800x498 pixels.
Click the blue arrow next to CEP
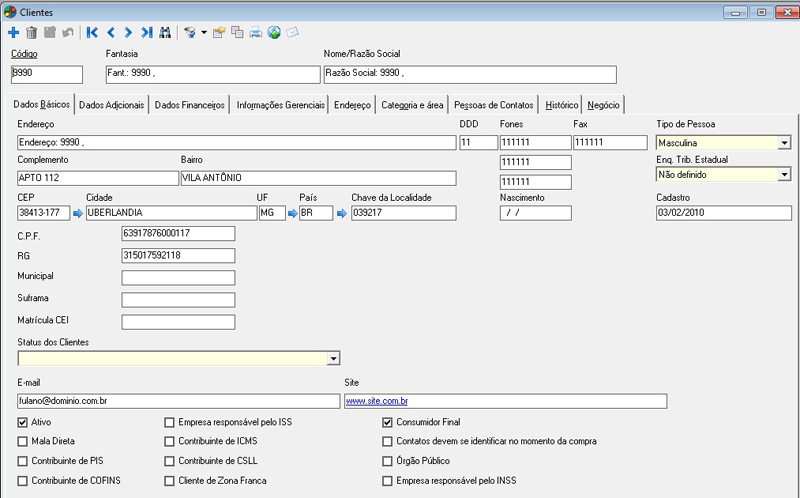pyautogui.click(x=76, y=213)
